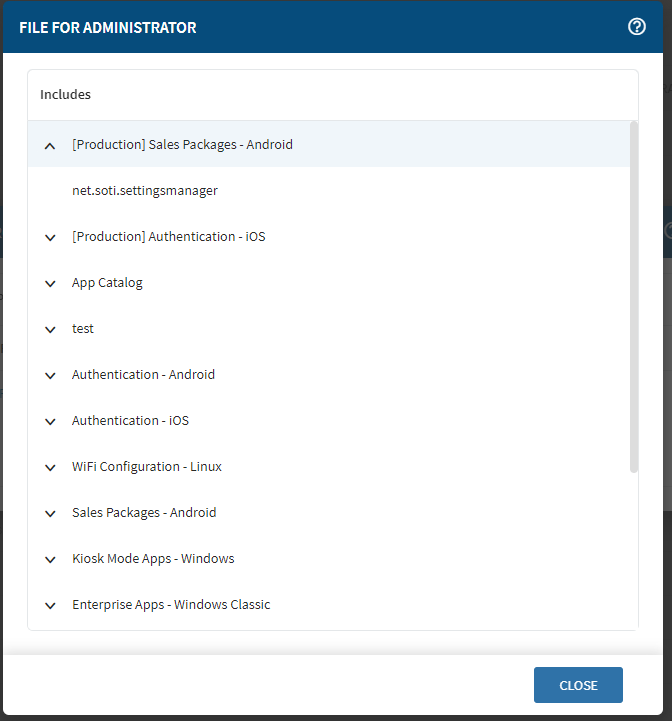
Task: Click the Enterprise Apps - Windows Classic label
Action: click(x=171, y=605)
